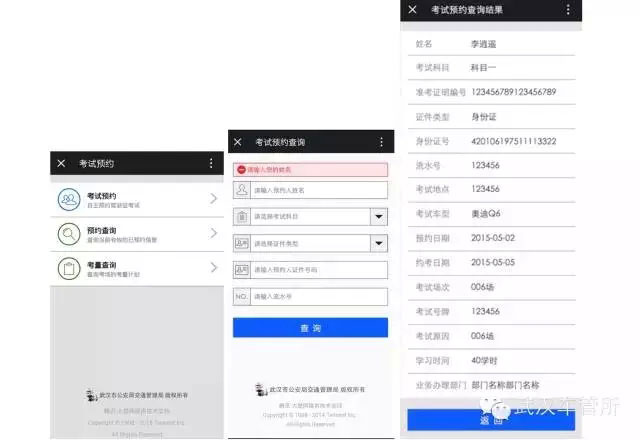Click the 武汉市公安局 copyright footer on 考试预约查询 screen

(x=310, y=389)
